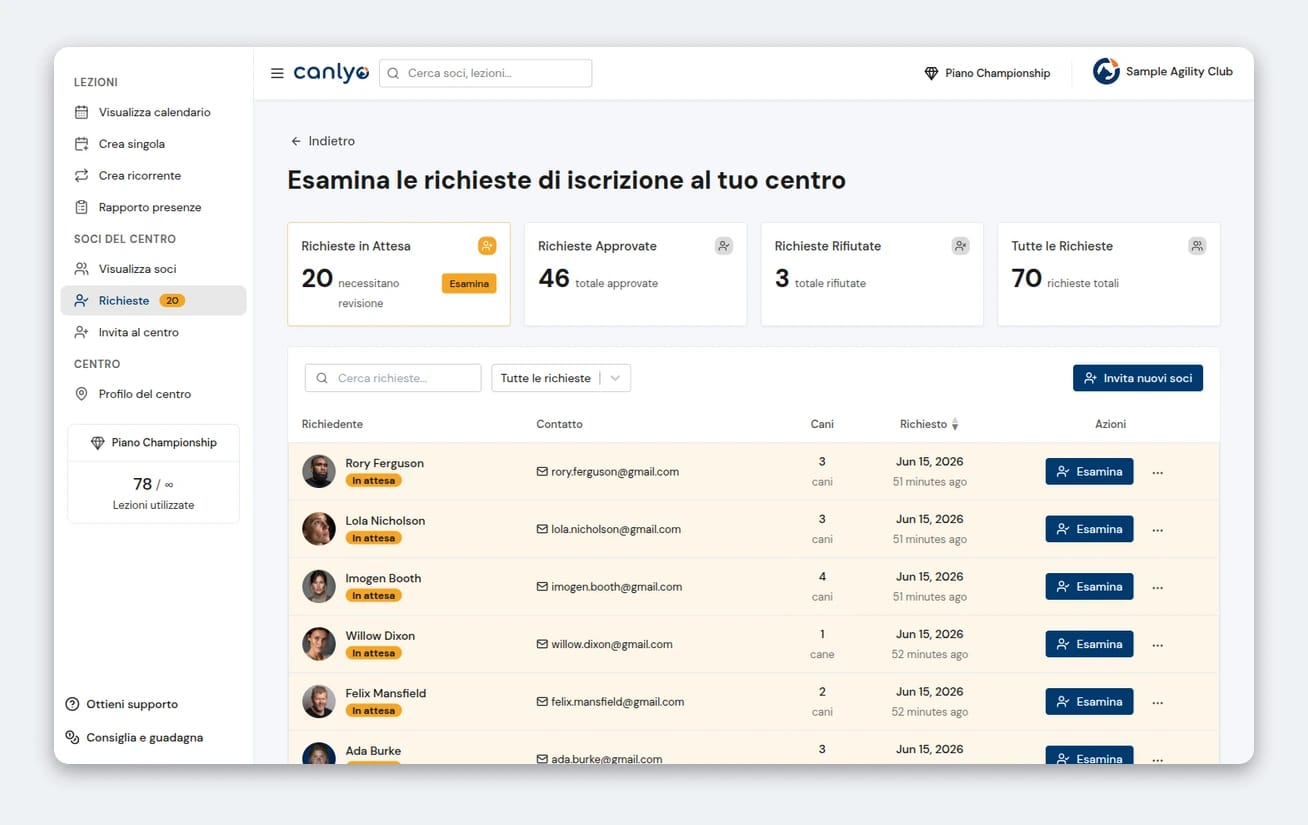
Task: Click email imogen.booth@gmail.com
Action: click(x=617, y=587)
